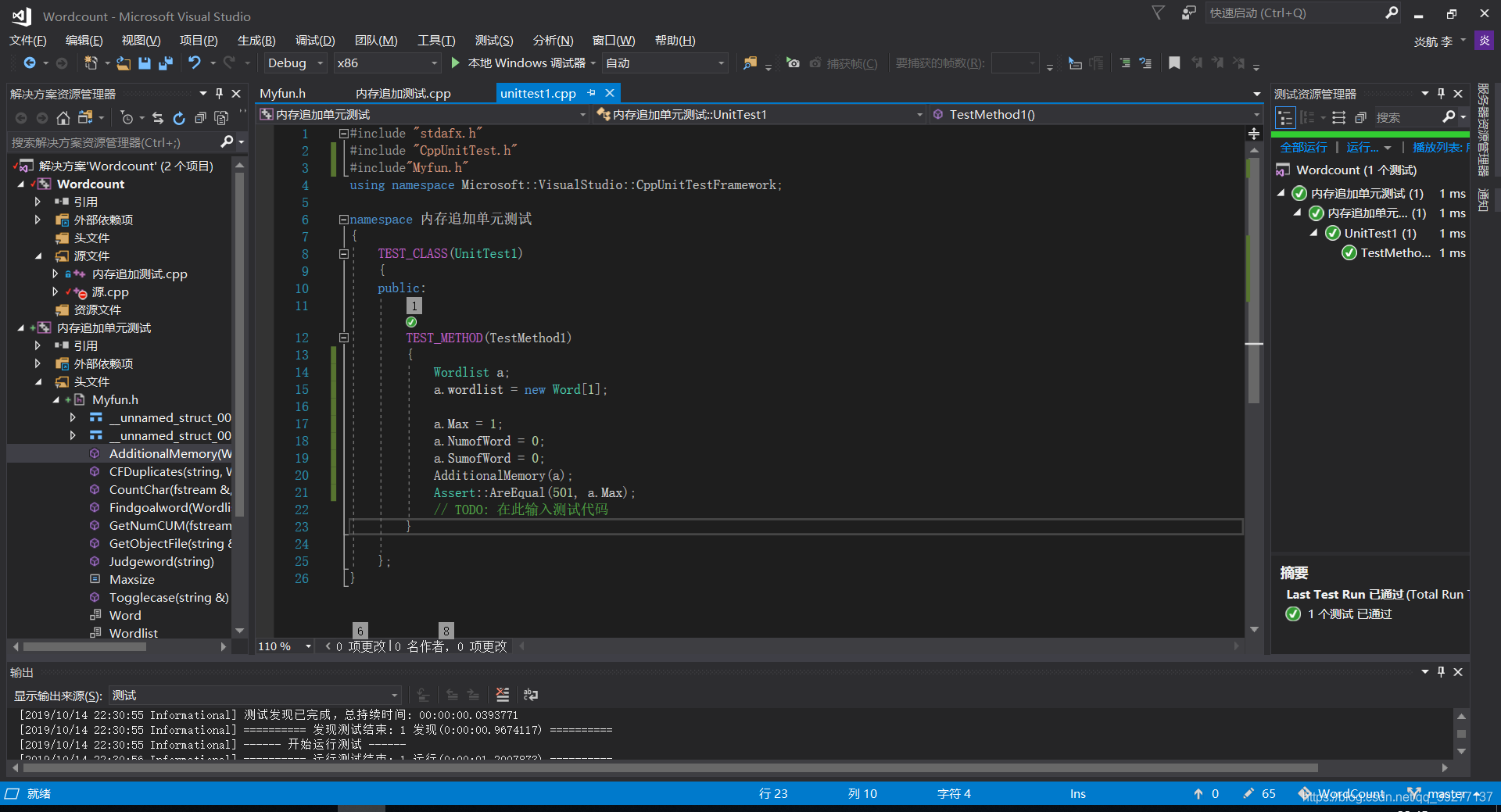Pin the unittest1.cpp tab

[591, 93]
